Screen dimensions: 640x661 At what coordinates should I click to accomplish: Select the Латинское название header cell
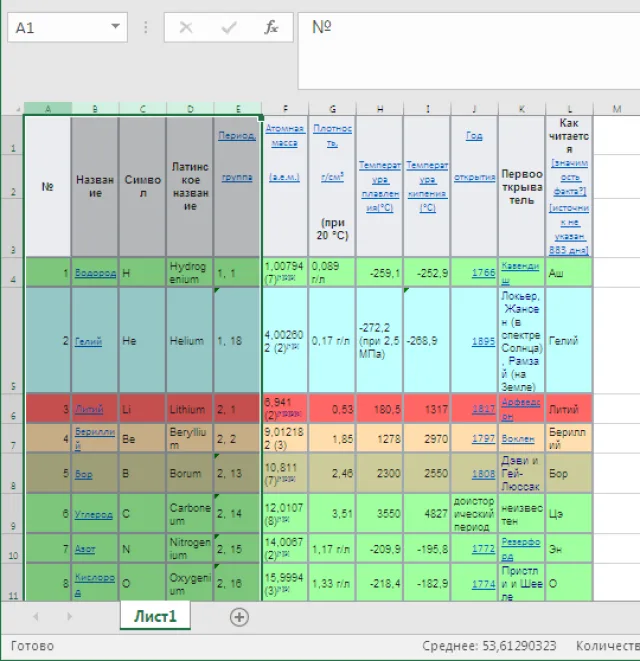[x=190, y=186]
